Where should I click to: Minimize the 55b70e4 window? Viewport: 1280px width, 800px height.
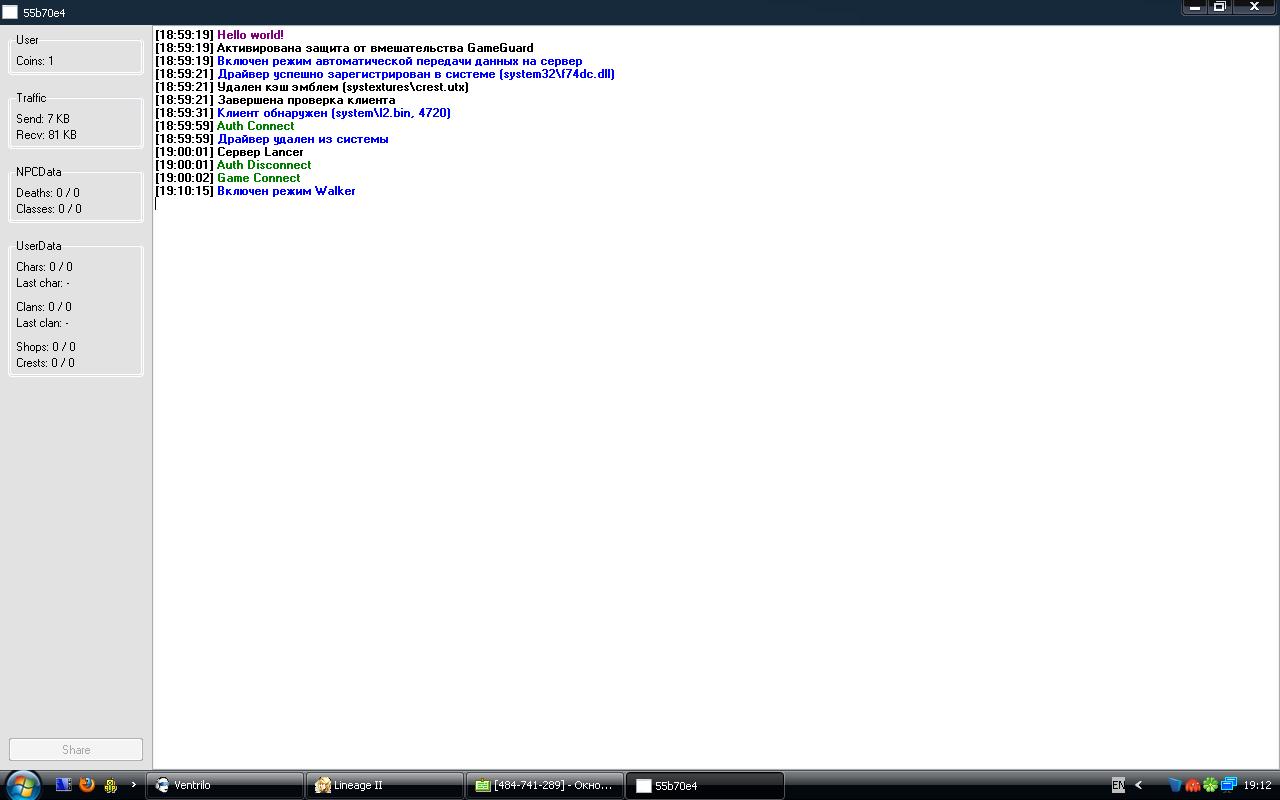1195,7
